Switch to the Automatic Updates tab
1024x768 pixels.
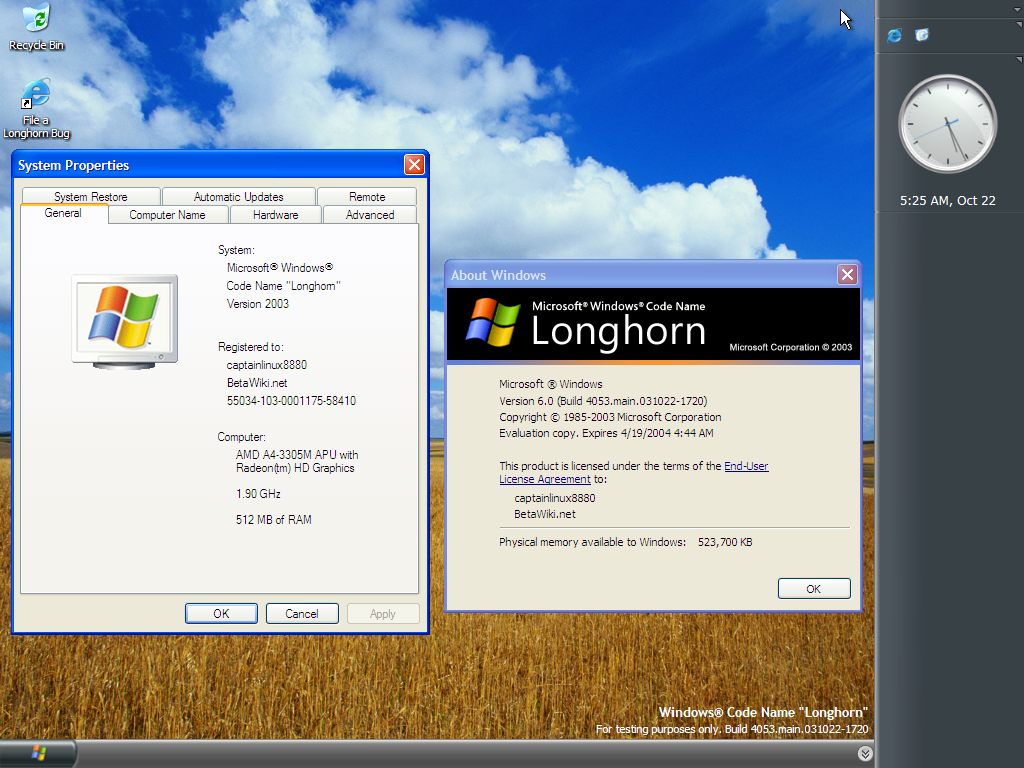[238, 197]
